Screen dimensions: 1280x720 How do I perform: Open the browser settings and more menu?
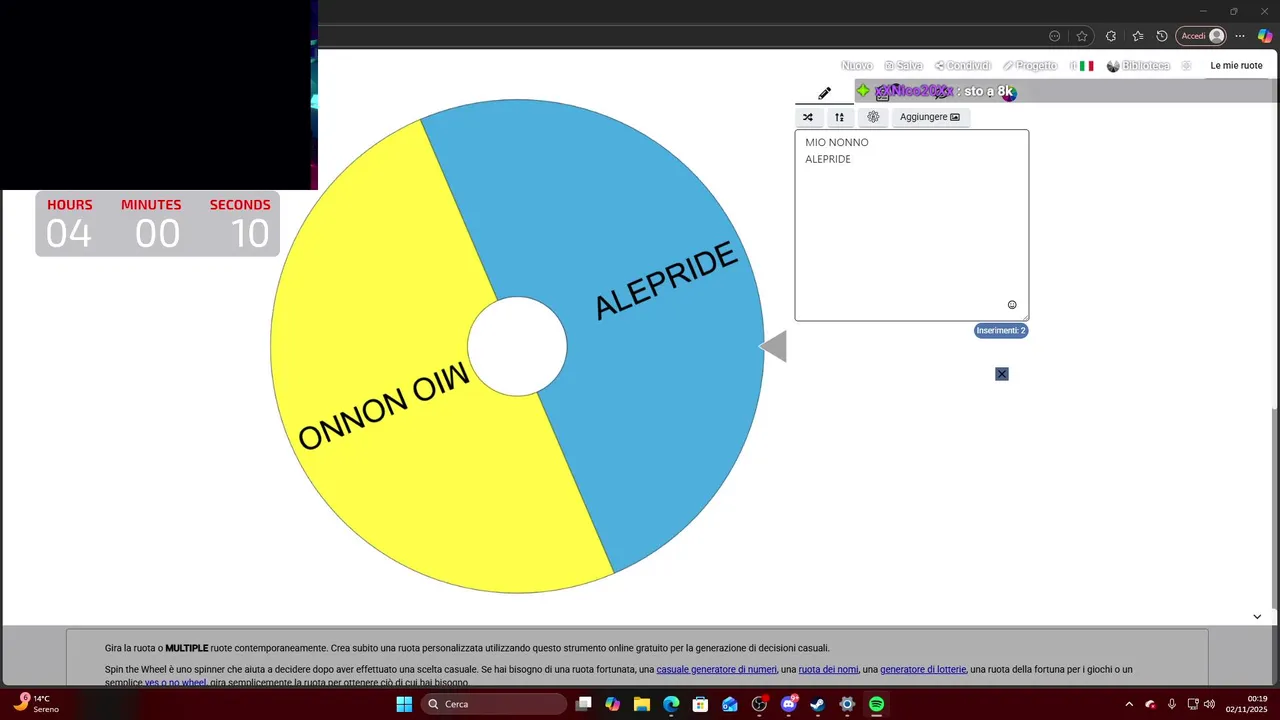click(x=1240, y=36)
